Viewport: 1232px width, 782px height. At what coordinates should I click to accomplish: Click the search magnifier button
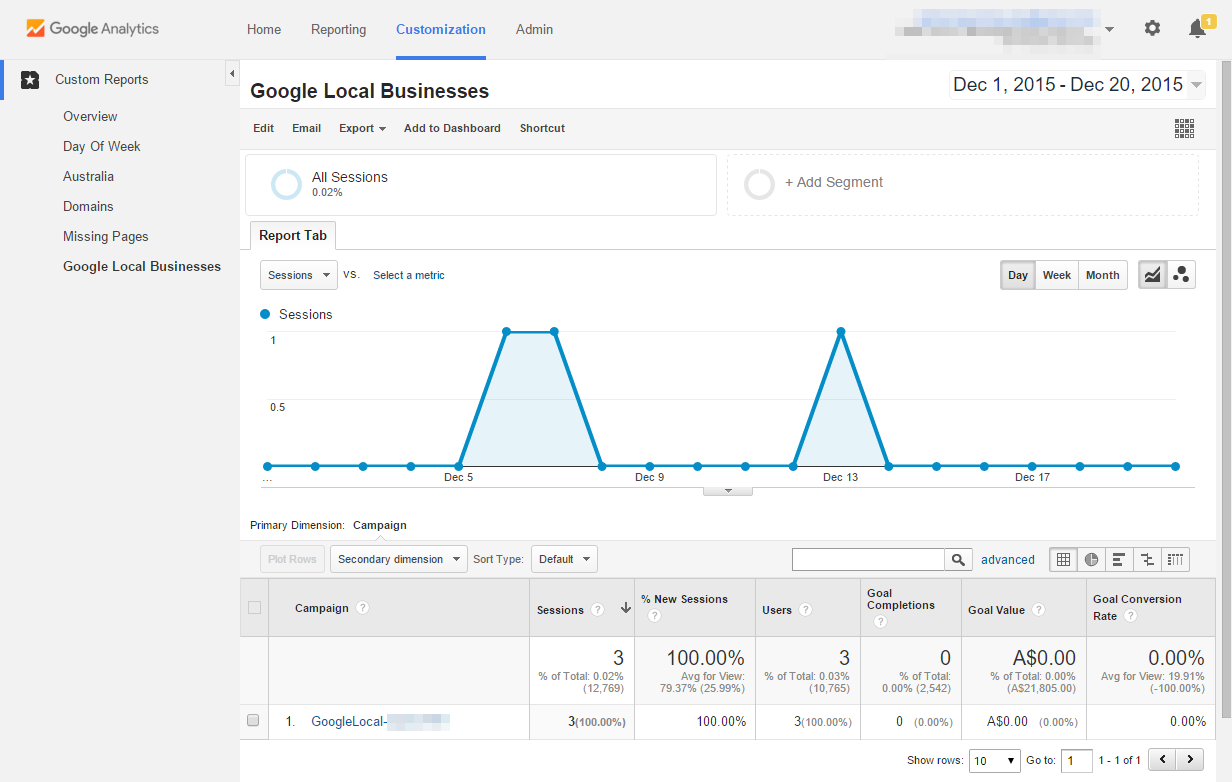click(958, 560)
